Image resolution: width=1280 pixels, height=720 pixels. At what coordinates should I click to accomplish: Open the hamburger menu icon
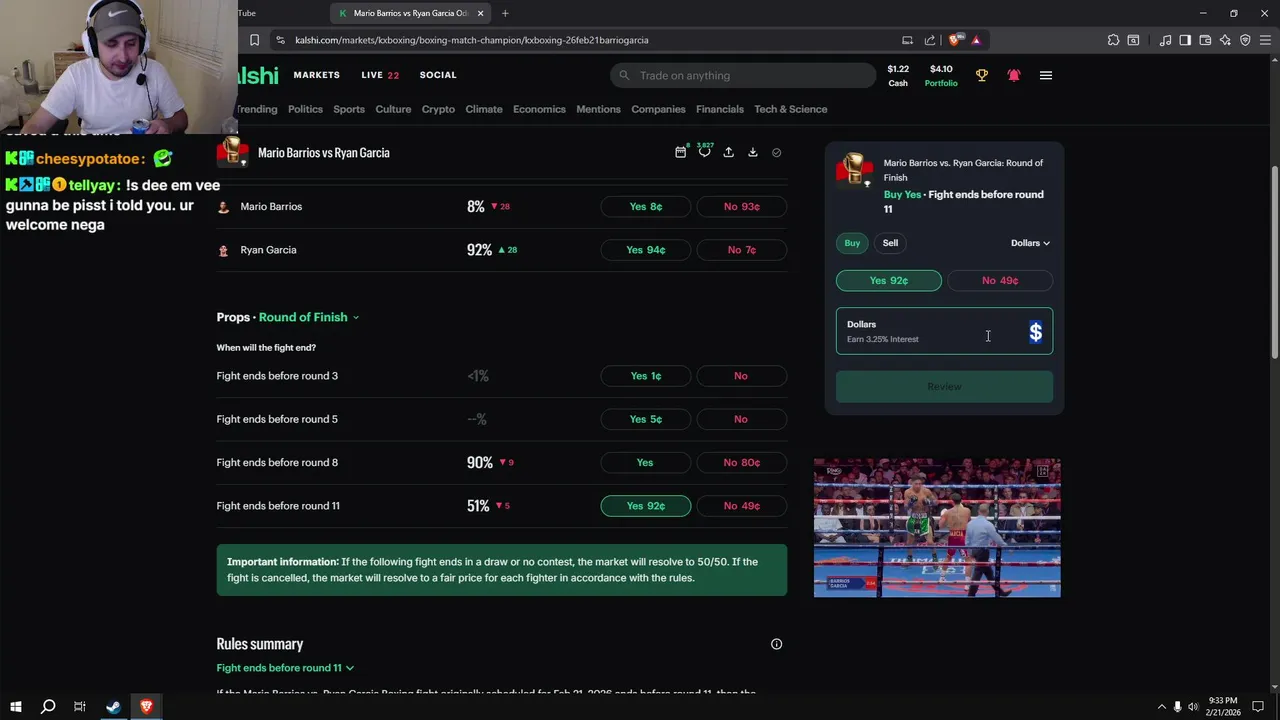point(1046,75)
